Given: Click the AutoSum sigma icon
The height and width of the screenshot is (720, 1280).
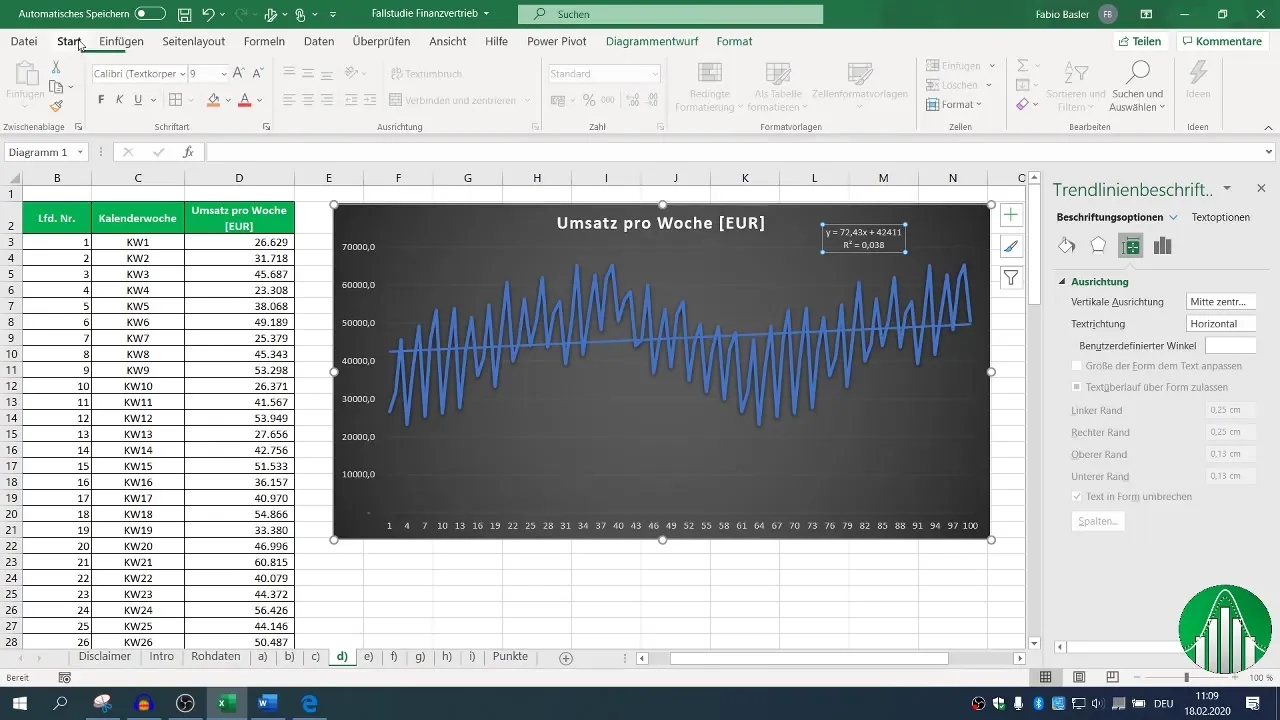Looking at the screenshot, I should 1022,65.
